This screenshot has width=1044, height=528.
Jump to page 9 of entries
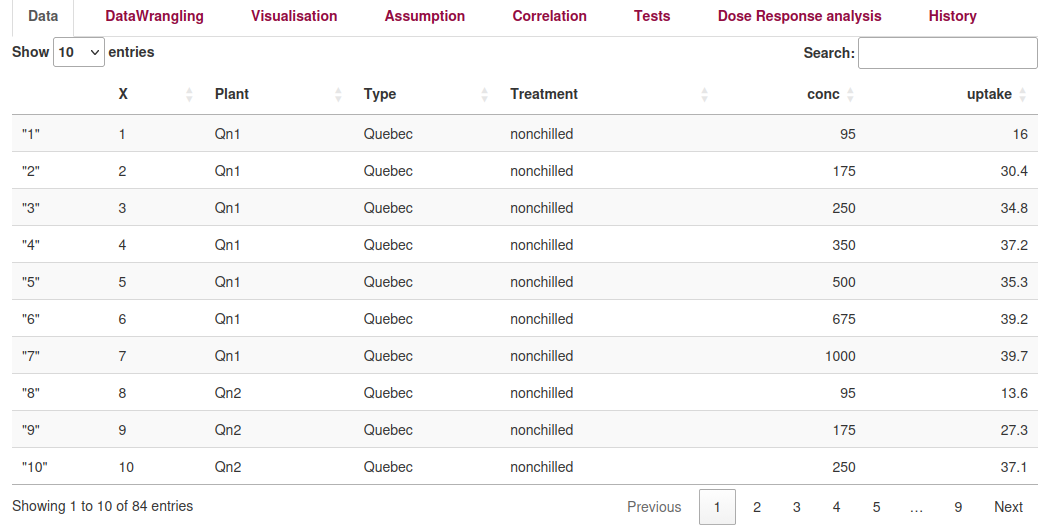click(958, 507)
